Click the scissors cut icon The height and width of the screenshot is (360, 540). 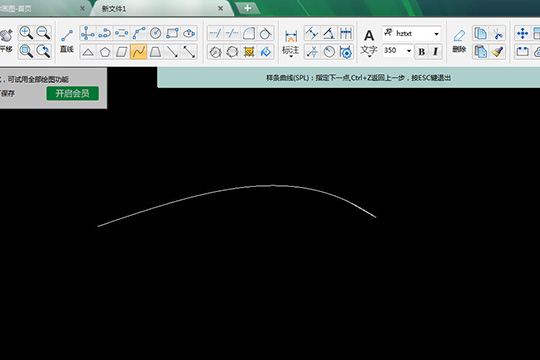tap(497, 33)
